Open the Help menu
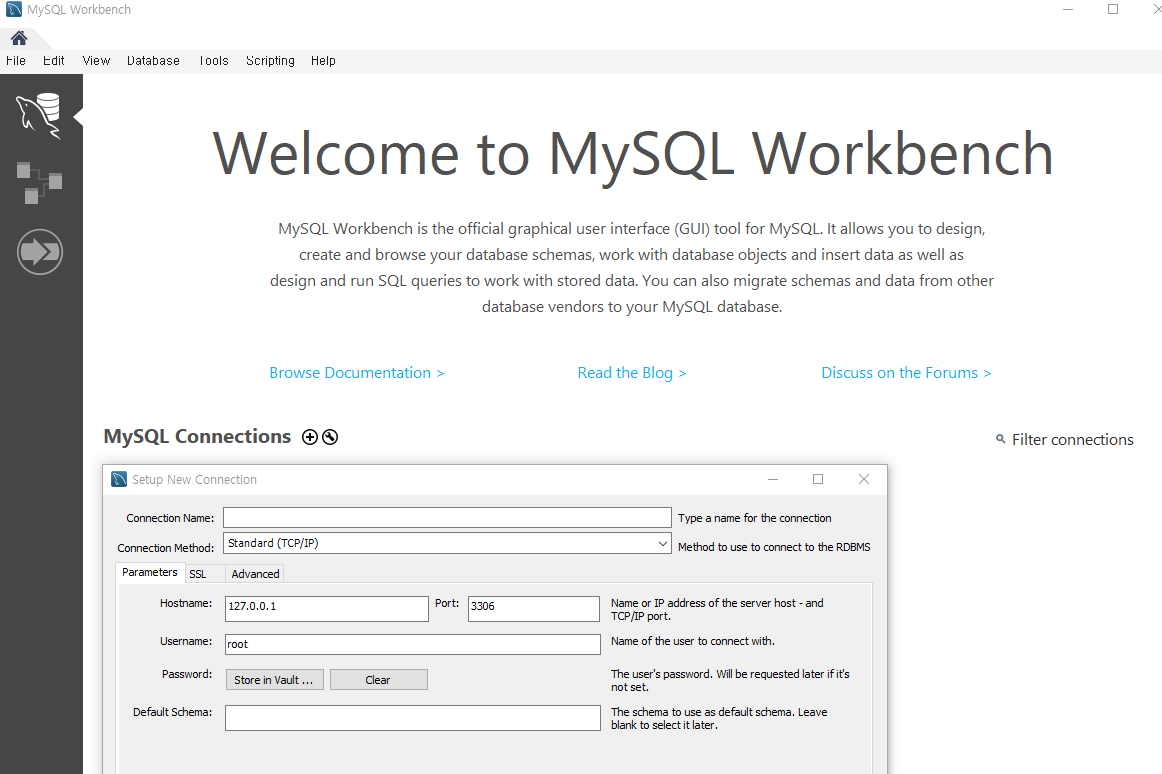 pos(323,61)
